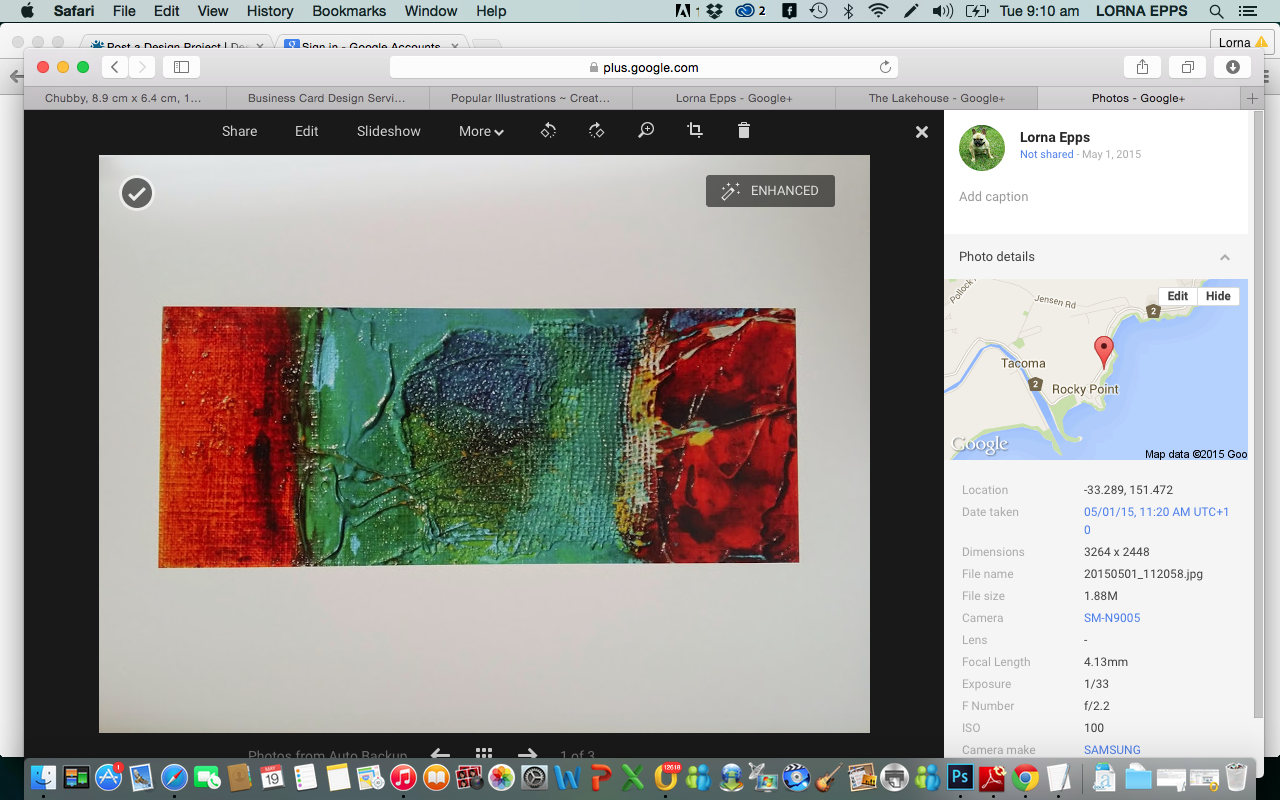Switch to The Lakehouse - Google+ tab
This screenshot has height=800, width=1280.
tap(936, 98)
